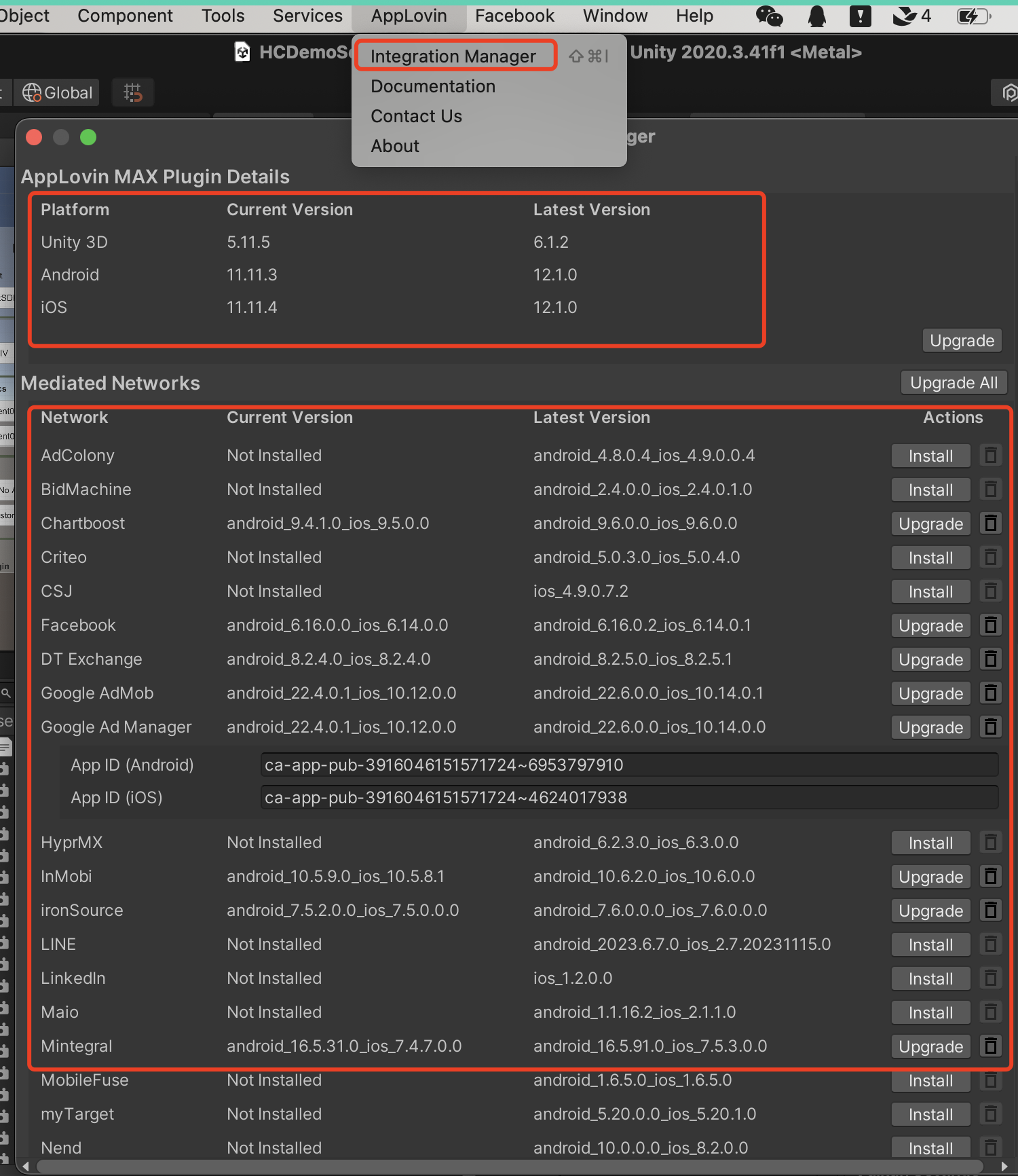Delete ironSource adapter trash icon
The image size is (1018, 1176).
[x=991, y=911]
